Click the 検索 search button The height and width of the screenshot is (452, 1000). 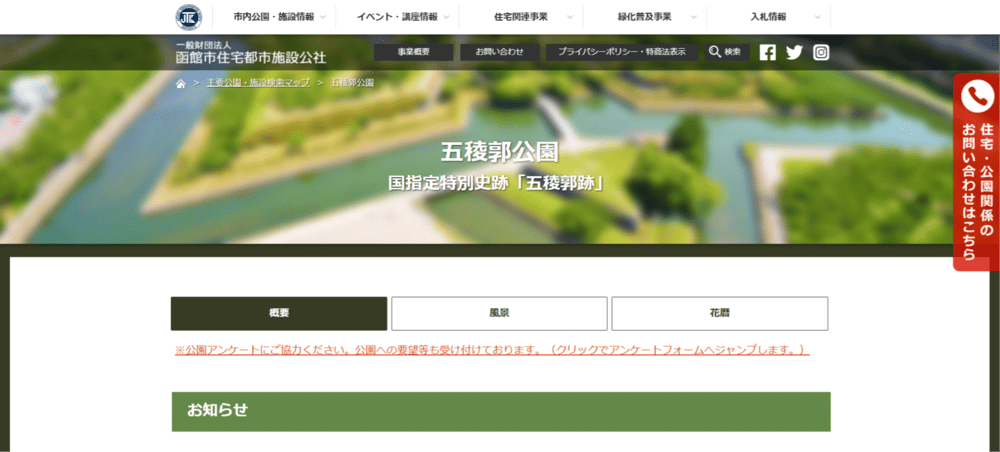[x=725, y=52]
